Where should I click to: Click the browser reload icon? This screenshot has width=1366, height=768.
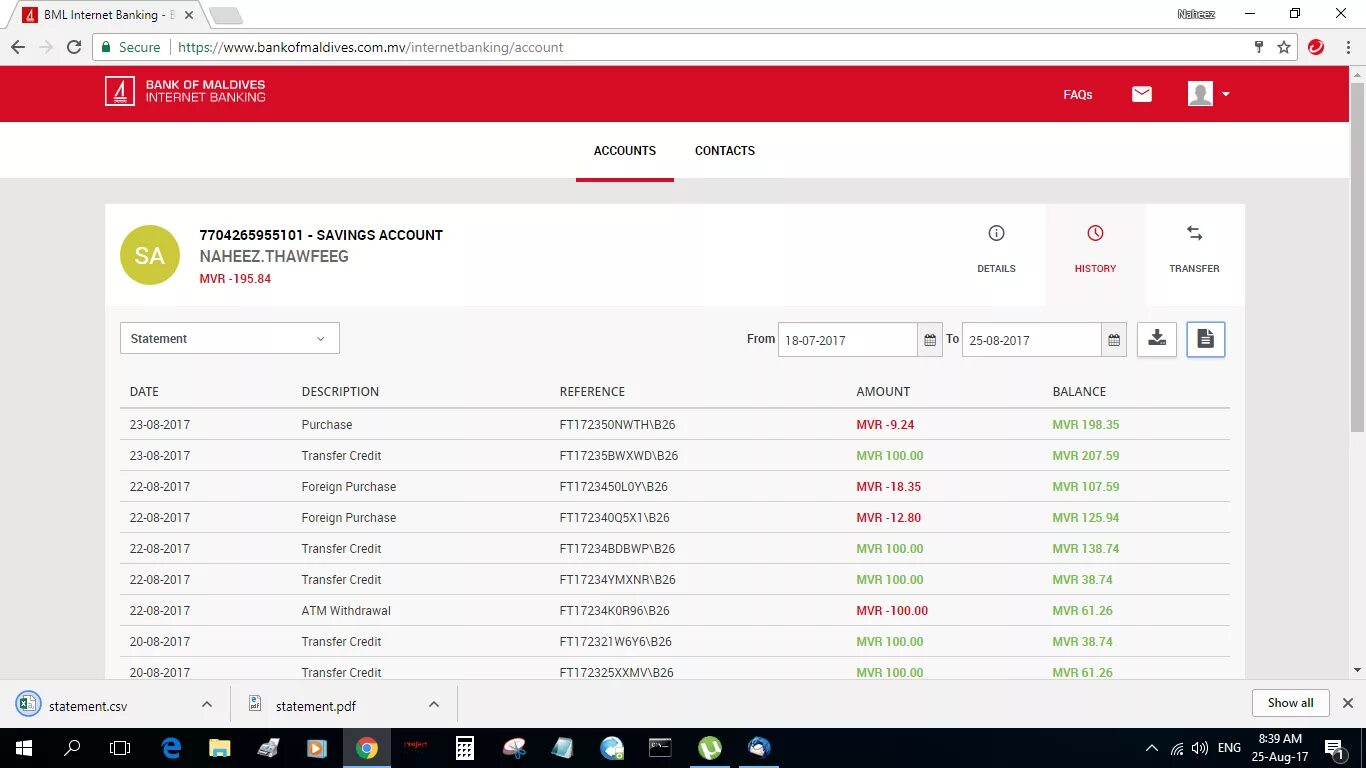coord(74,47)
